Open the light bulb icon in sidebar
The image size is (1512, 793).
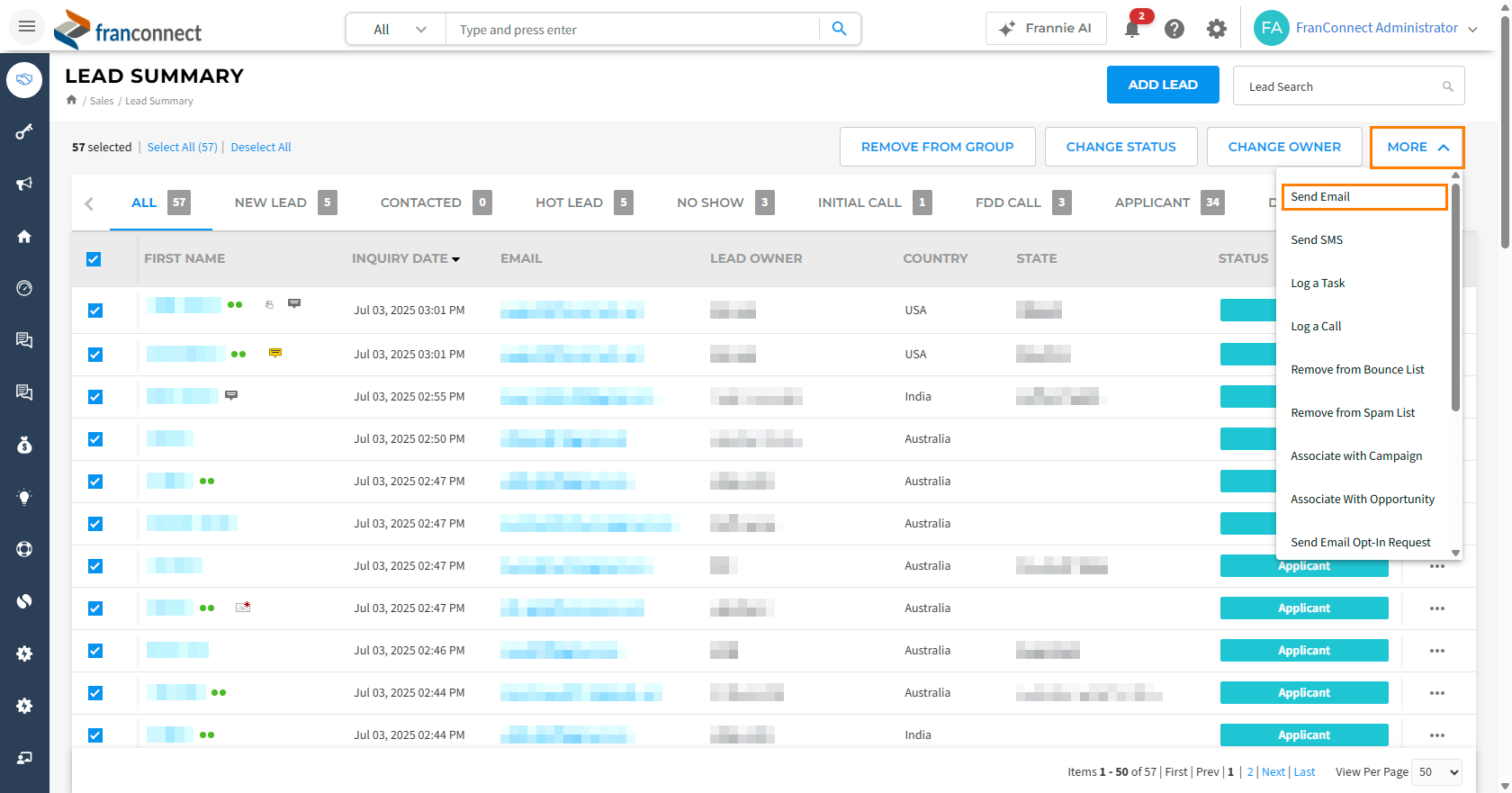click(x=24, y=497)
